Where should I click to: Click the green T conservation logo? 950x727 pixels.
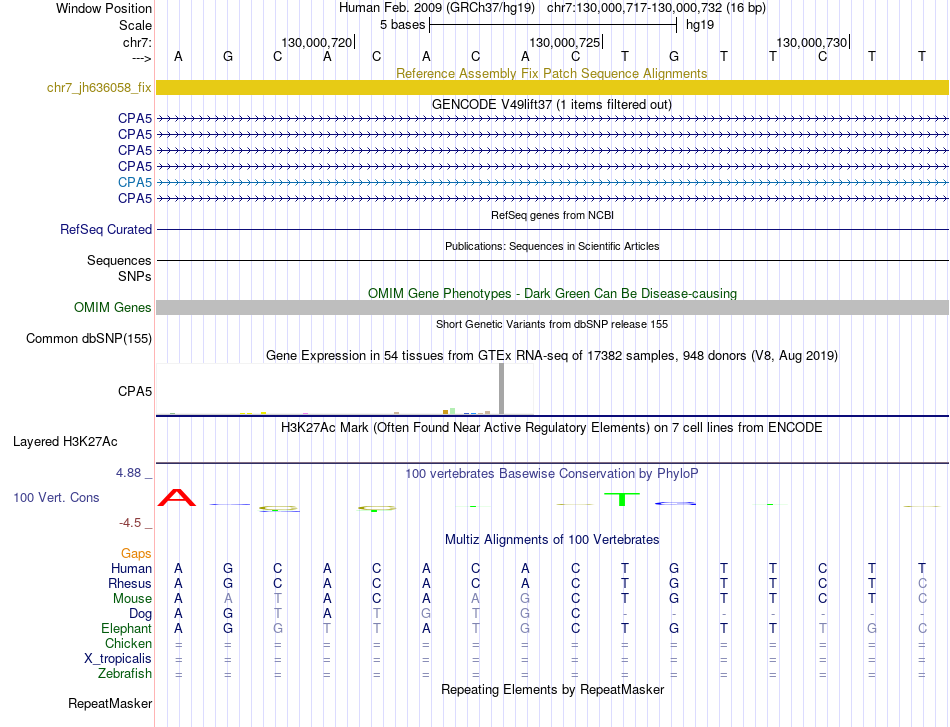(622, 499)
